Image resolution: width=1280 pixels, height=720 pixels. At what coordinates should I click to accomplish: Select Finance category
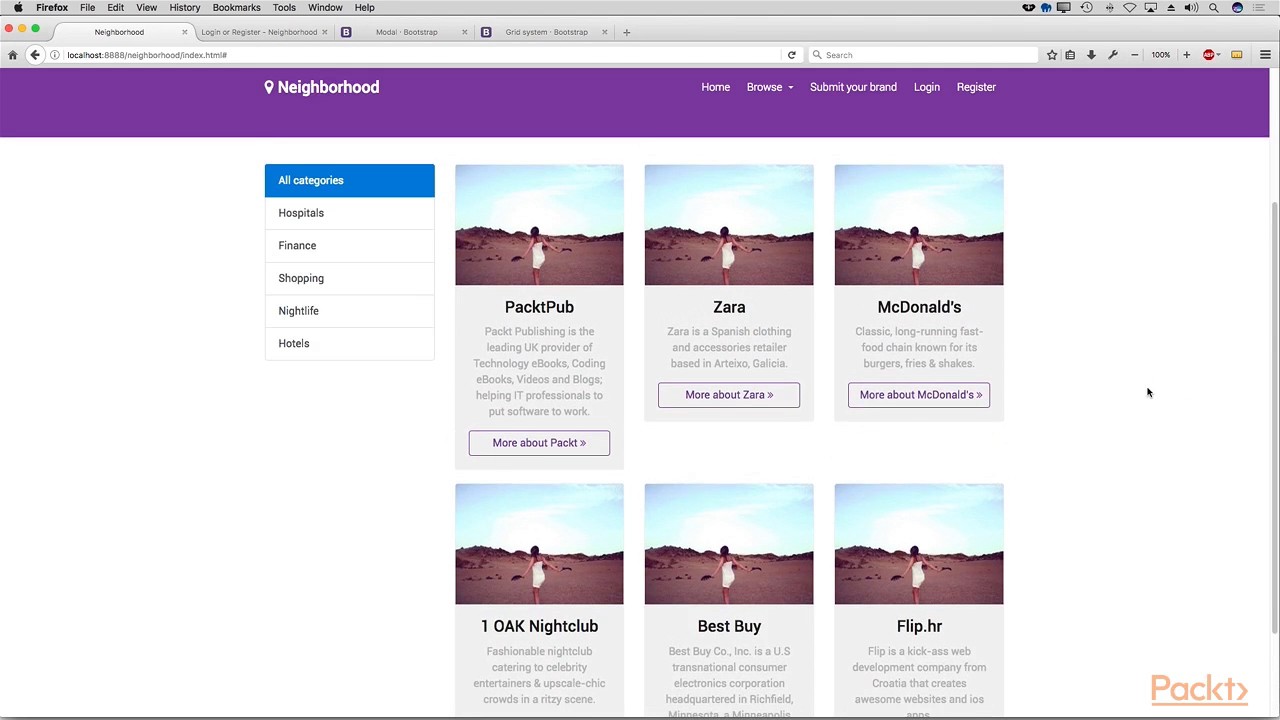click(x=349, y=245)
